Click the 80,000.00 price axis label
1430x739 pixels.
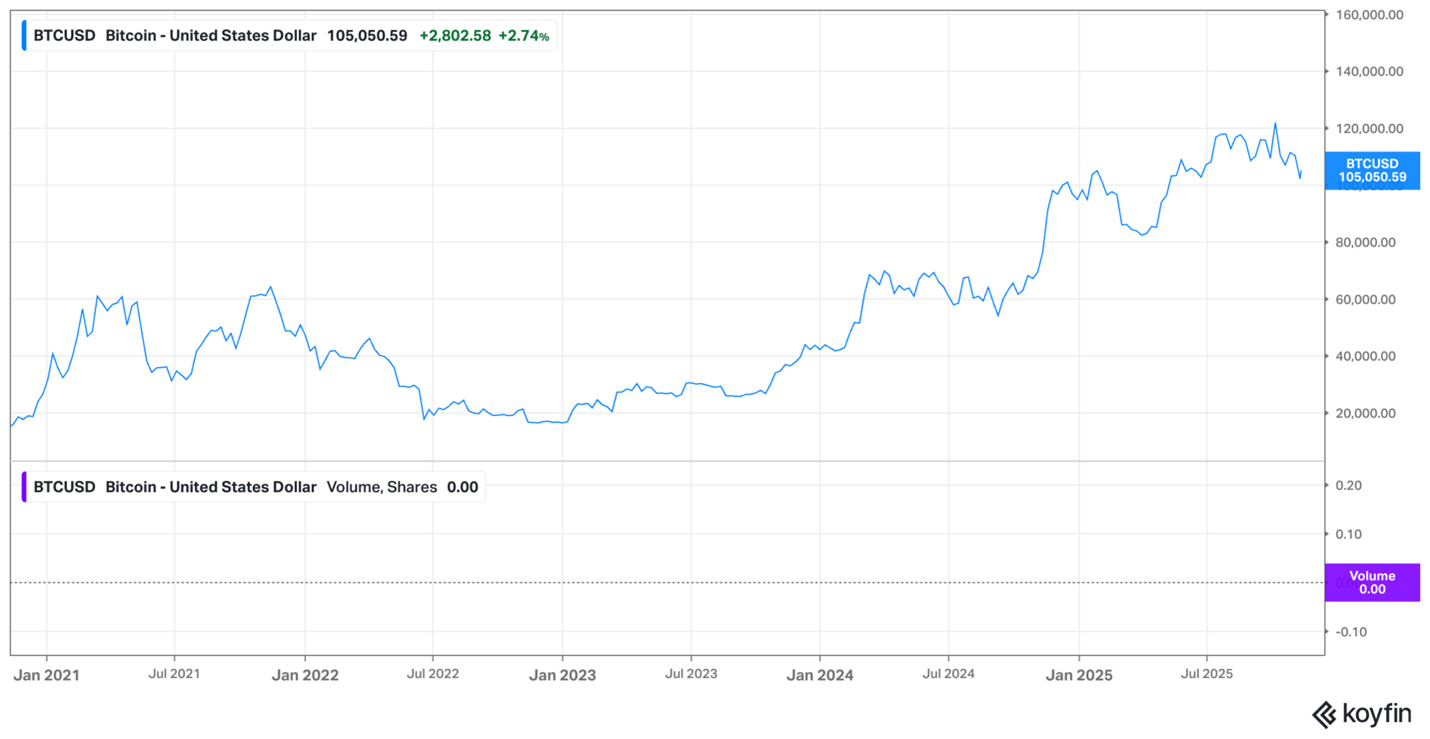(1364, 243)
